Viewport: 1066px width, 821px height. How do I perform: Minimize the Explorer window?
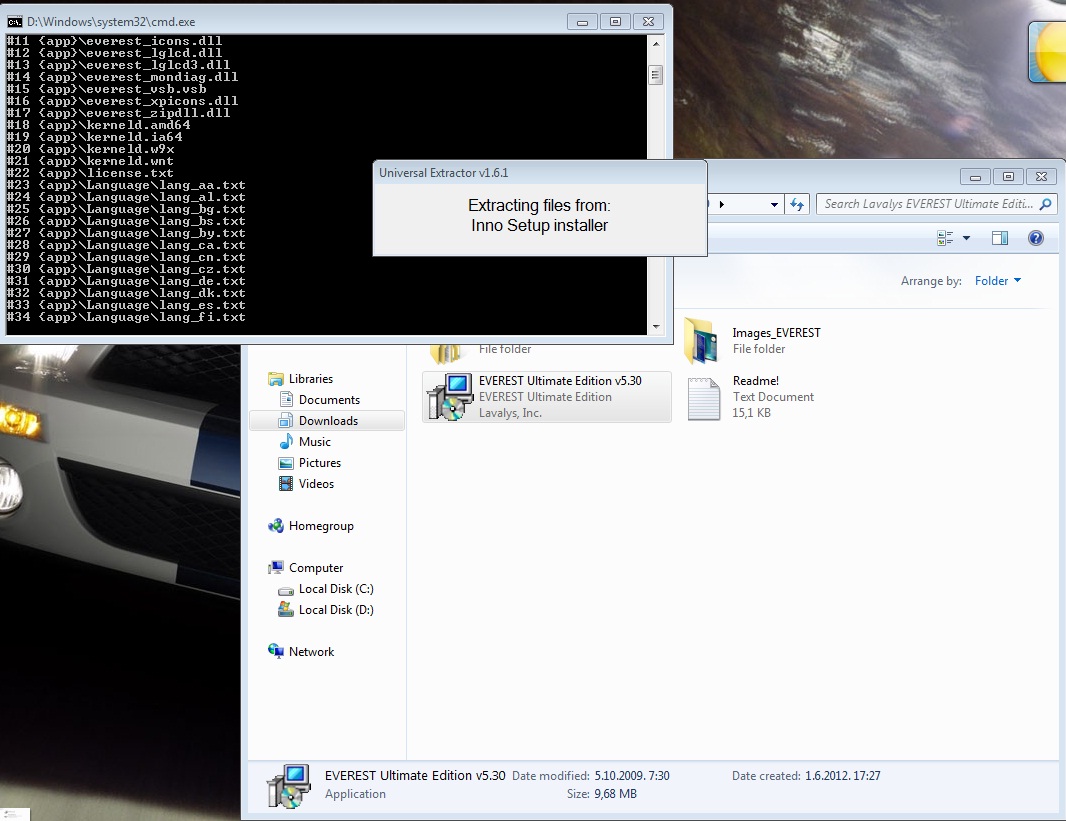[975, 177]
